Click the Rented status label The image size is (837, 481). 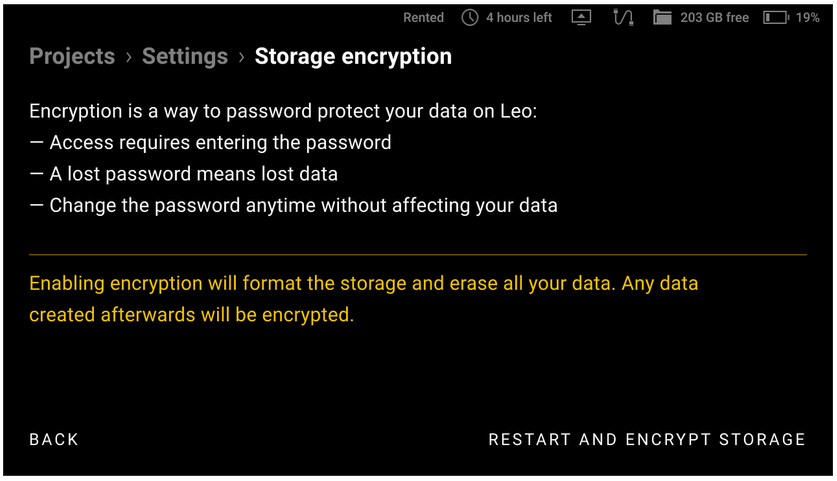click(423, 18)
